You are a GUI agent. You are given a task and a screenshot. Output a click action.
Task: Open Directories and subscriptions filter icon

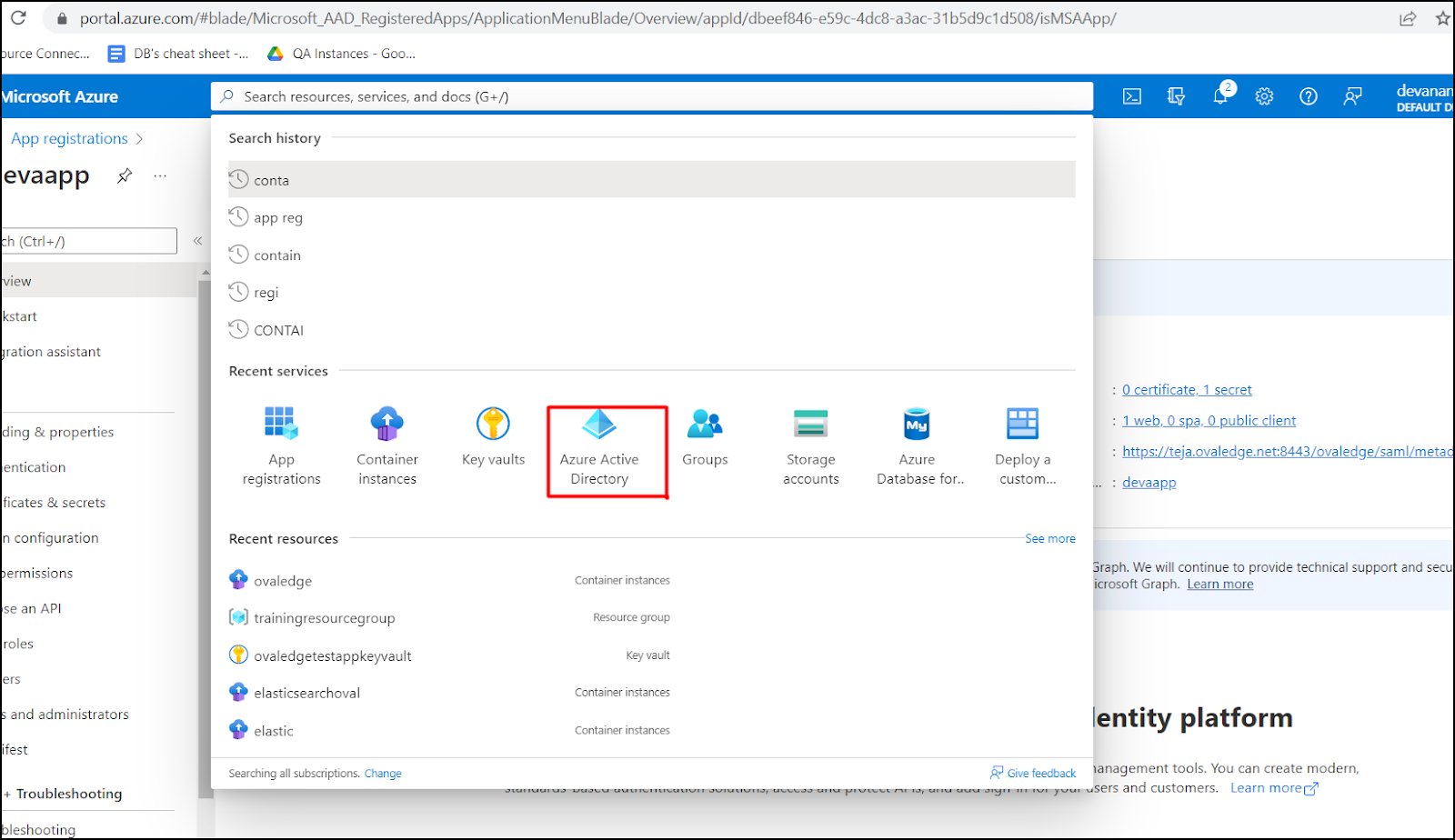1176,96
